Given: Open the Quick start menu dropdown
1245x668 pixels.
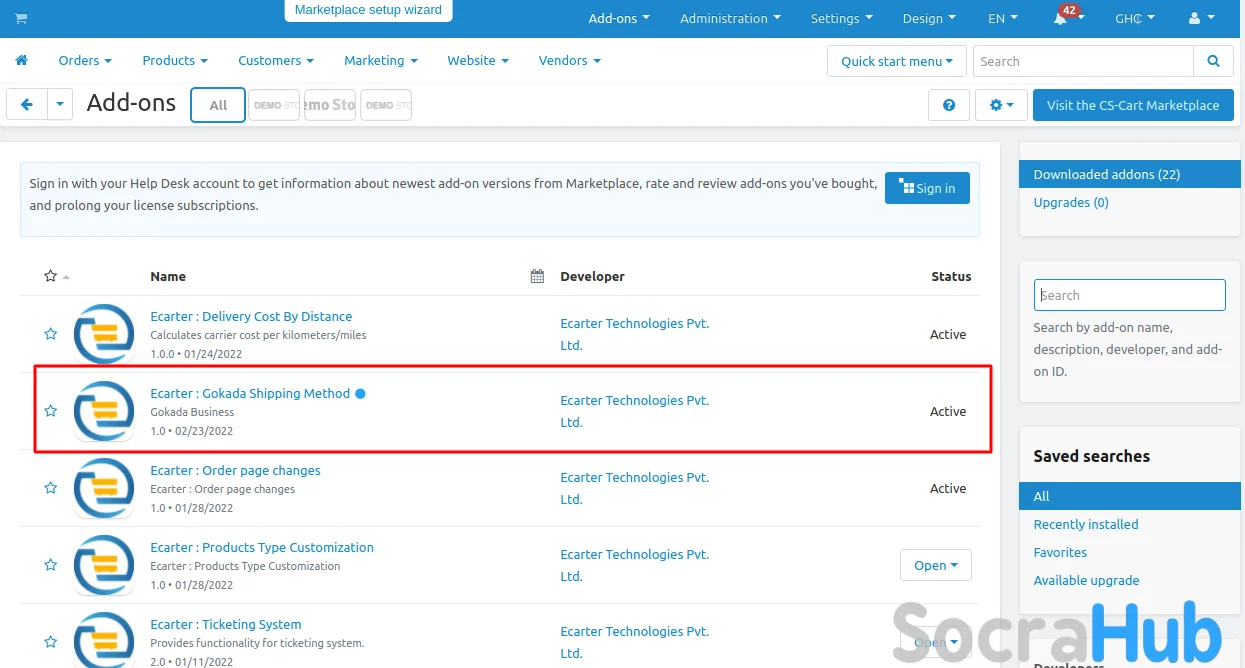Looking at the screenshot, I should click(x=896, y=61).
